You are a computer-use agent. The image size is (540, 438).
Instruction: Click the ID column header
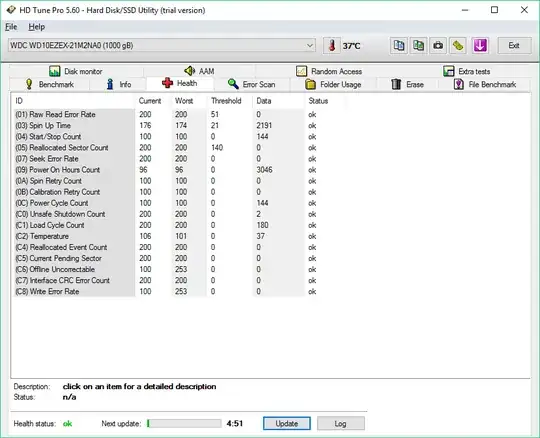73,101
